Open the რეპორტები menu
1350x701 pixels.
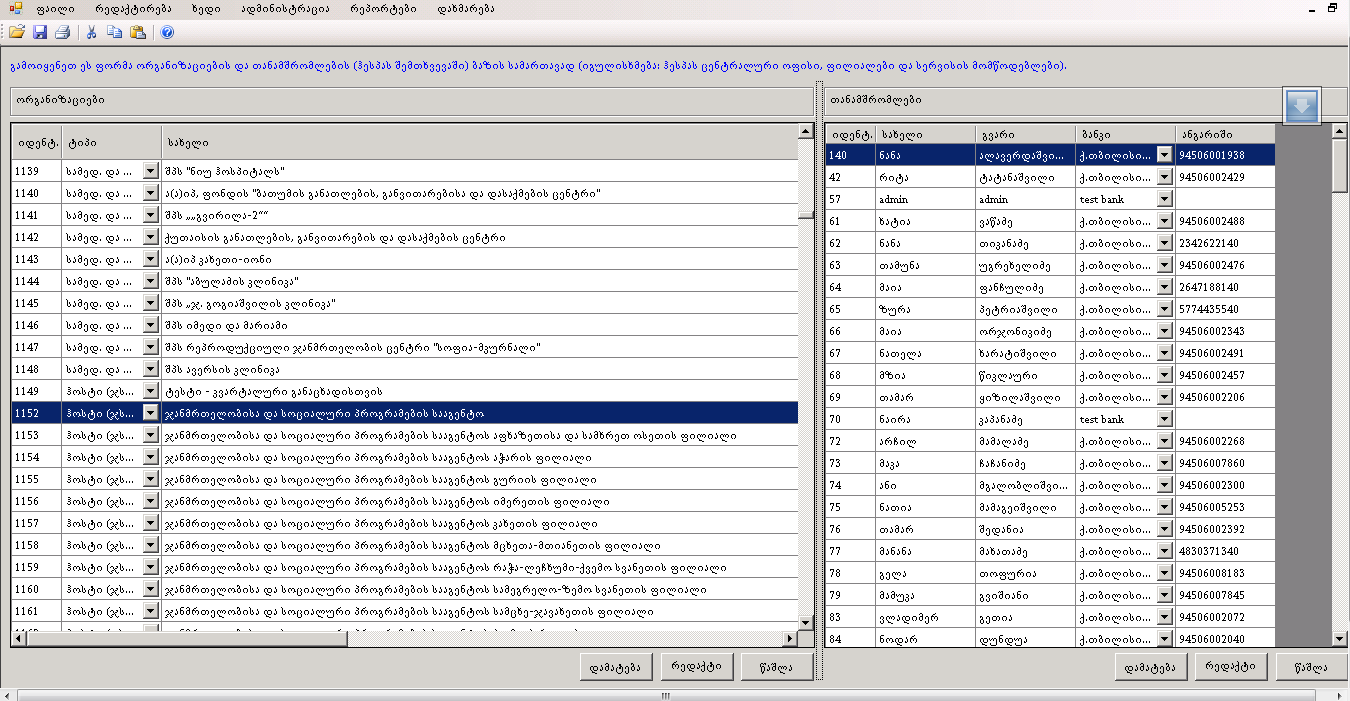[x=383, y=8]
